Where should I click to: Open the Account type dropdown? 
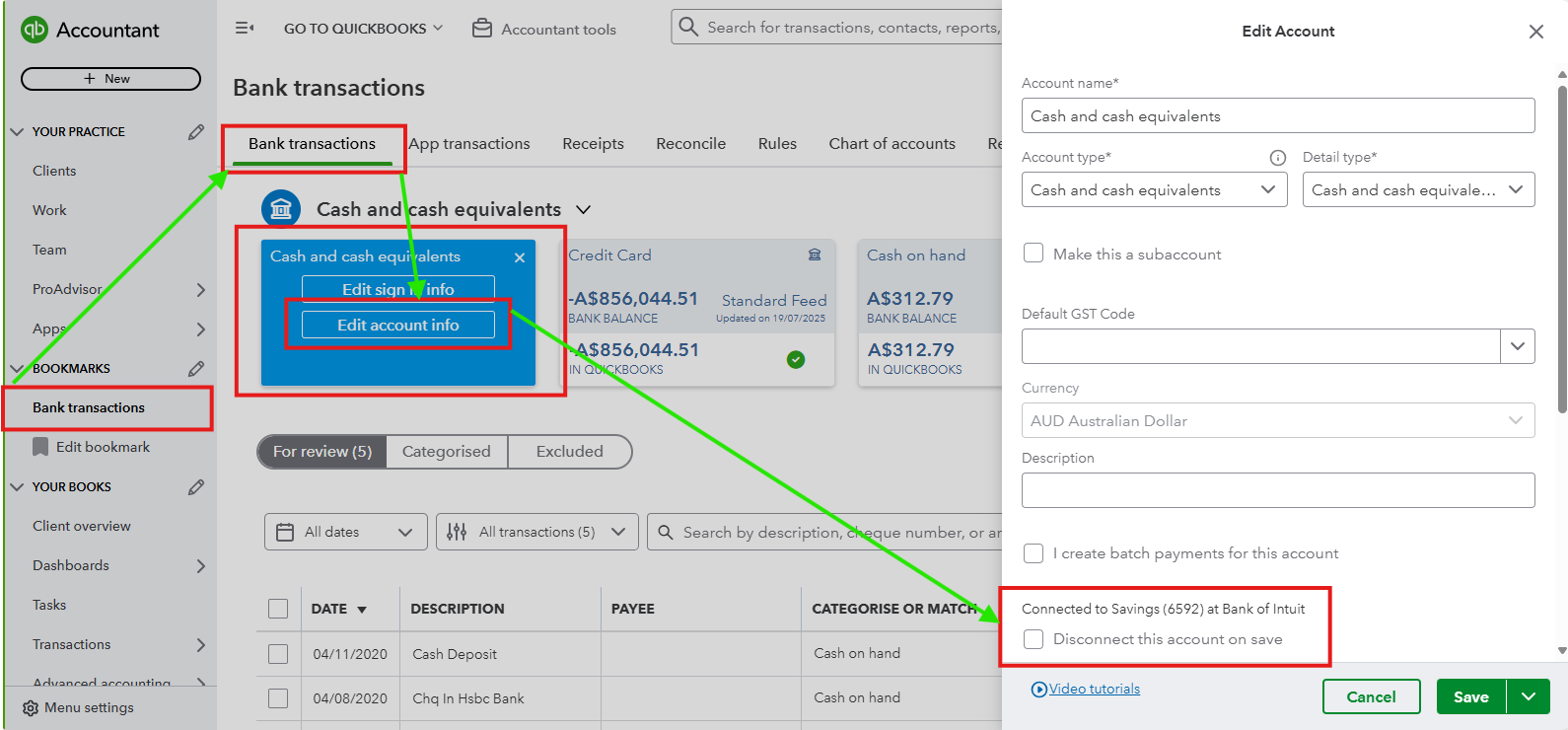click(x=1154, y=189)
